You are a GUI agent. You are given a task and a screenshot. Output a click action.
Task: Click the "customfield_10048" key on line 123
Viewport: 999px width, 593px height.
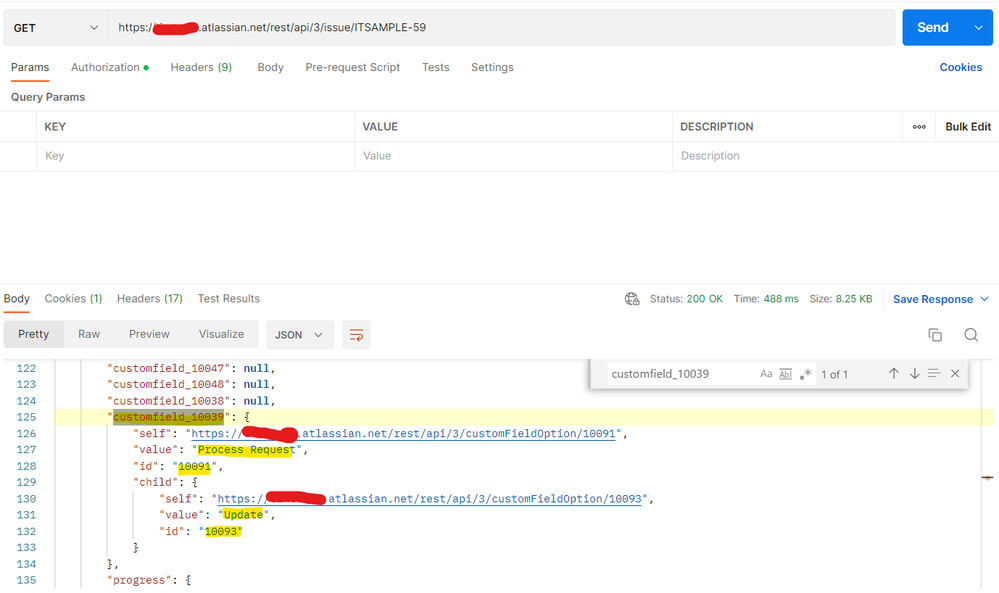pyautogui.click(x=168, y=384)
